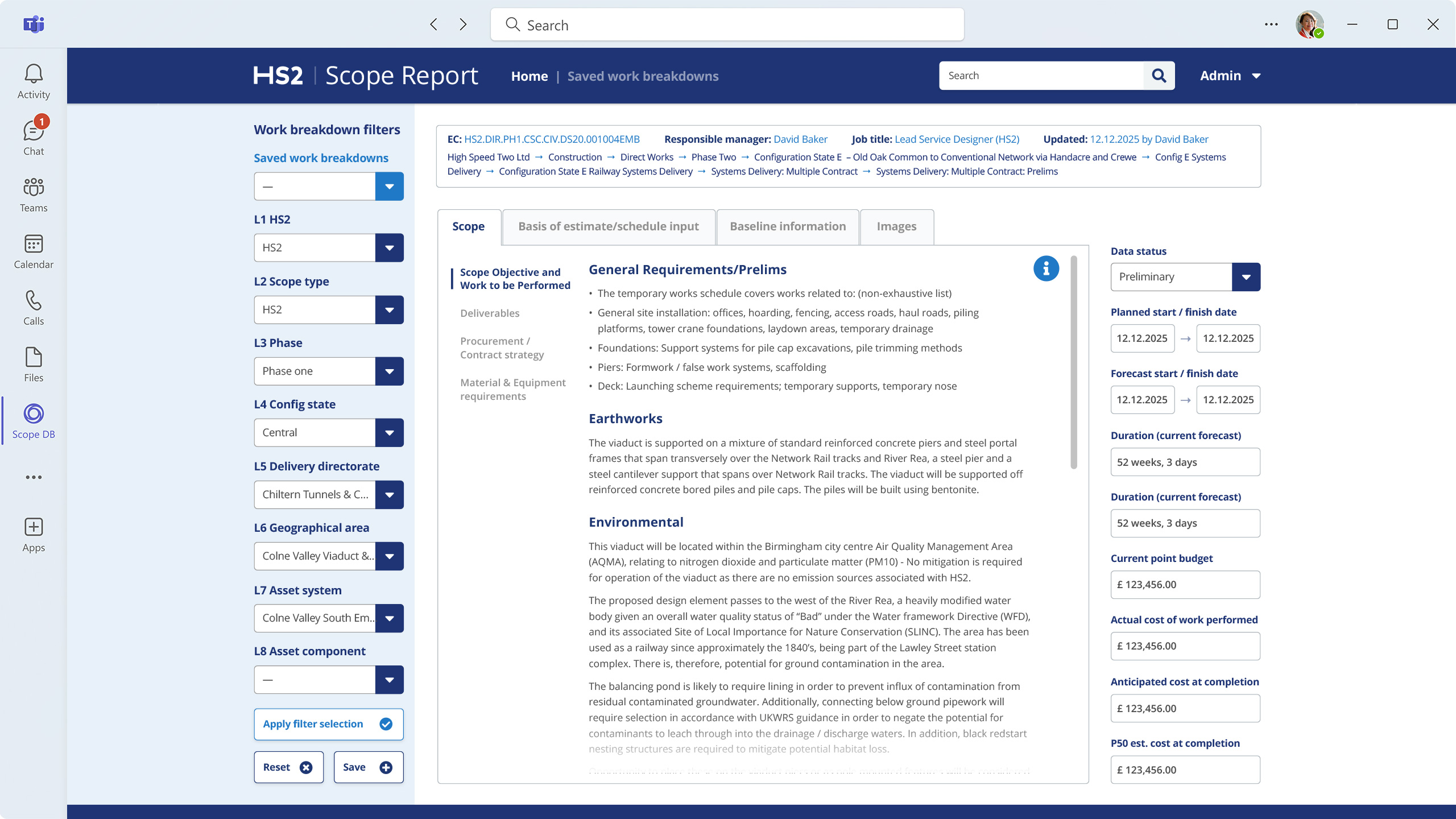Click the Scope Report Search field
1456x819 pixels.
[x=1041, y=76]
